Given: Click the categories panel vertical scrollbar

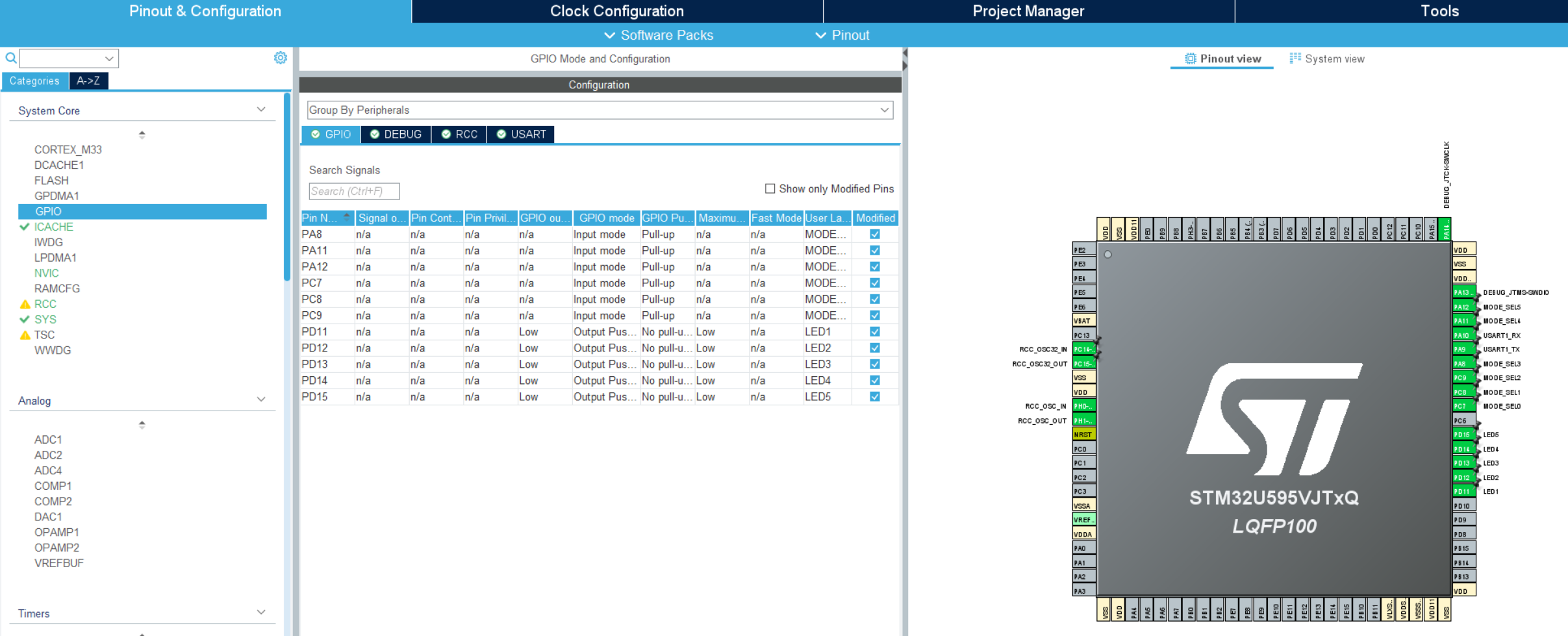Looking at the screenshot, I should click(x=287, y=187).
